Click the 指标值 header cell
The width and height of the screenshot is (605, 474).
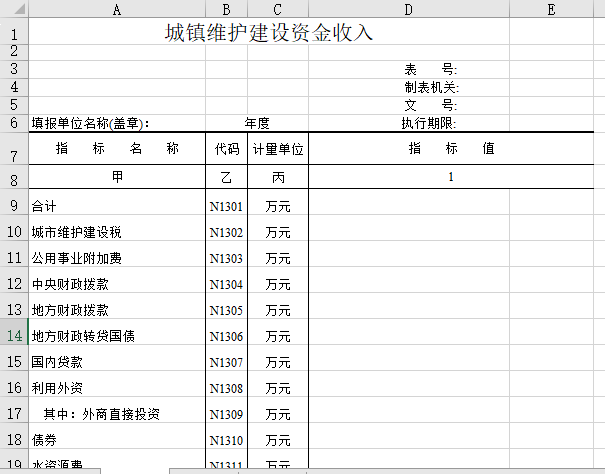point(451,149)
